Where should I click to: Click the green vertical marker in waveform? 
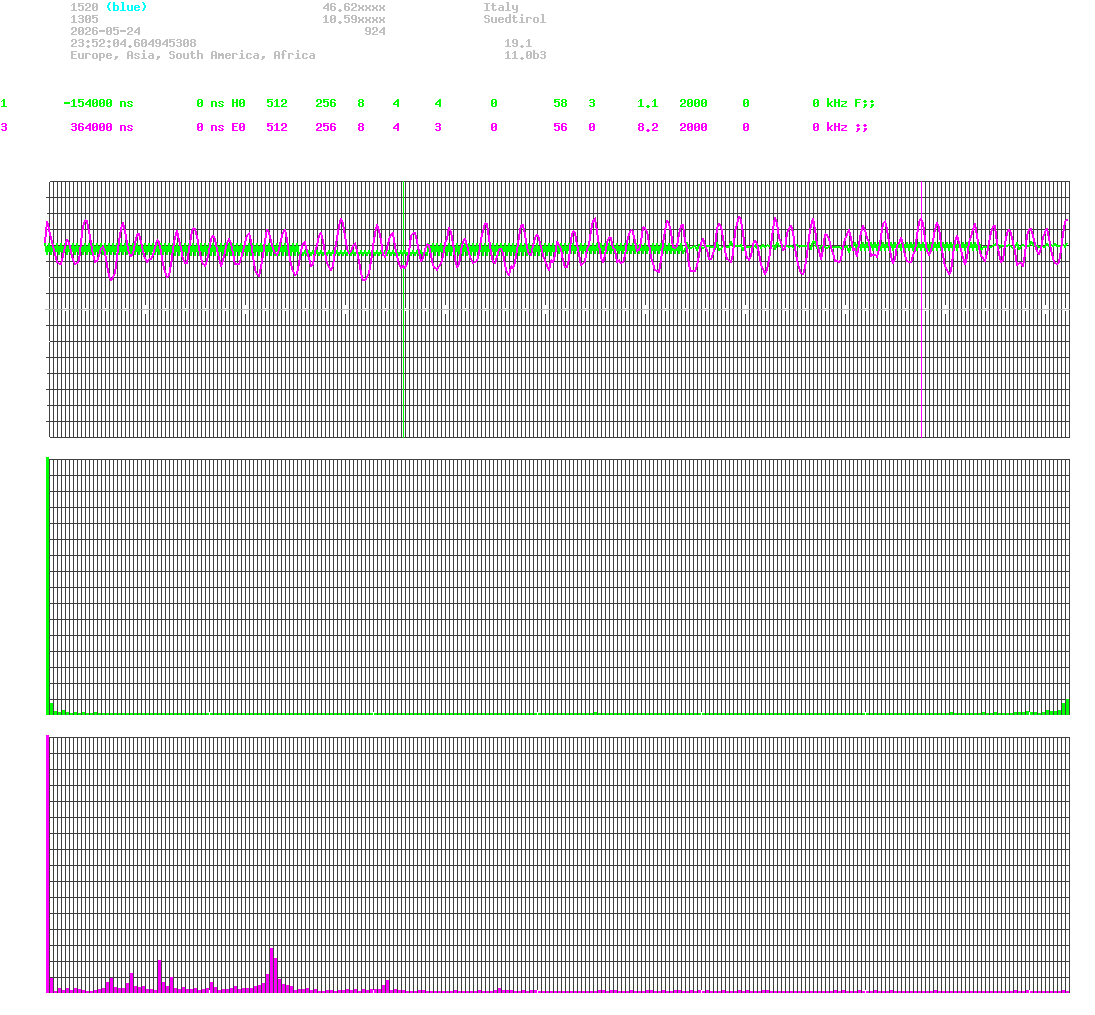[x=404, y=309]
